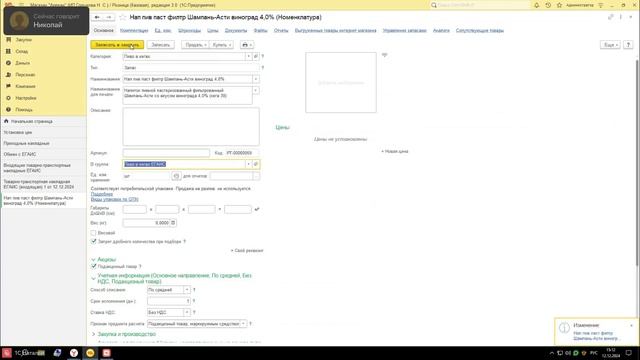This screenshot has height=360, width=640.
Task: Open the Купить dropdown button
Action: tap(222, 45)
